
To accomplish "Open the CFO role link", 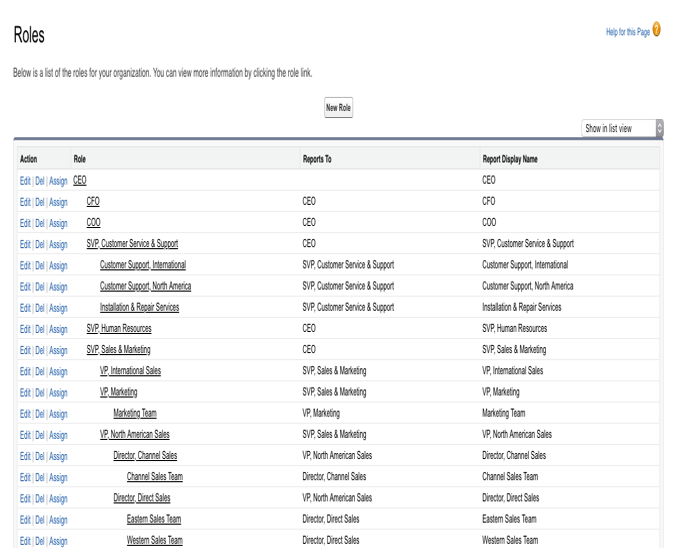I will click(x=93, y=201).
